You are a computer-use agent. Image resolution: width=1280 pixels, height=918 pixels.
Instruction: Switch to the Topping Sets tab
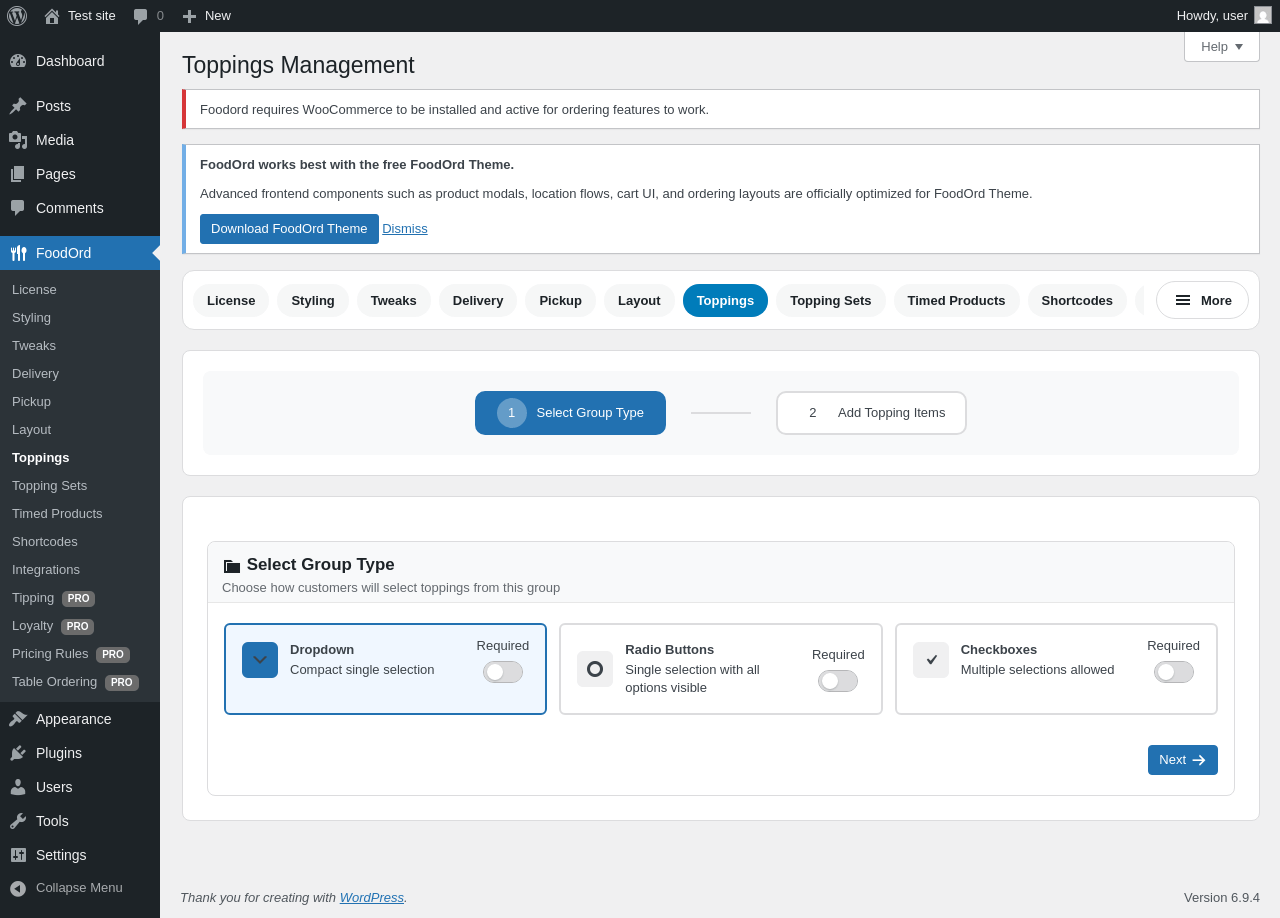(830, 300)
